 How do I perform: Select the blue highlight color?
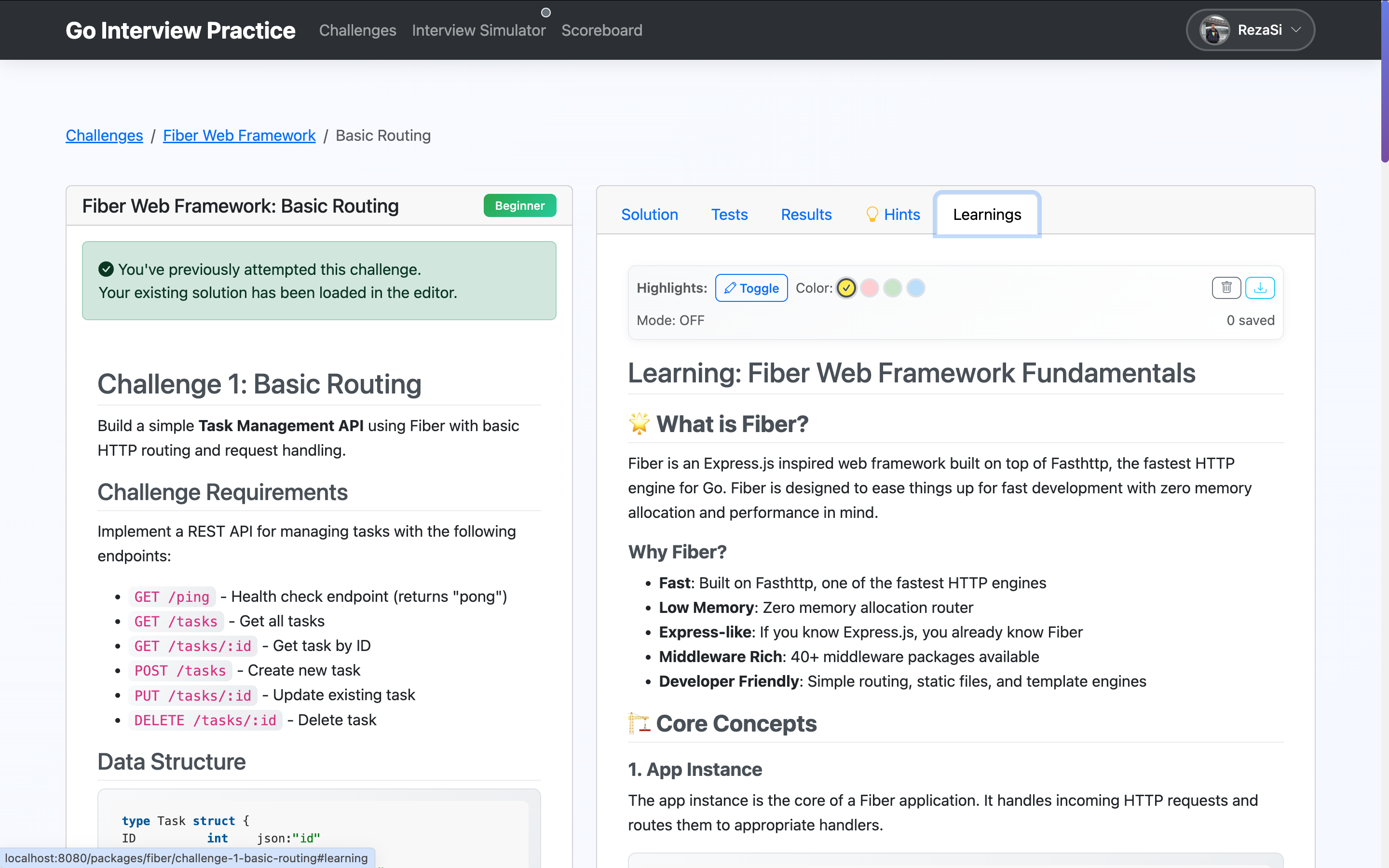pos(915,287)
